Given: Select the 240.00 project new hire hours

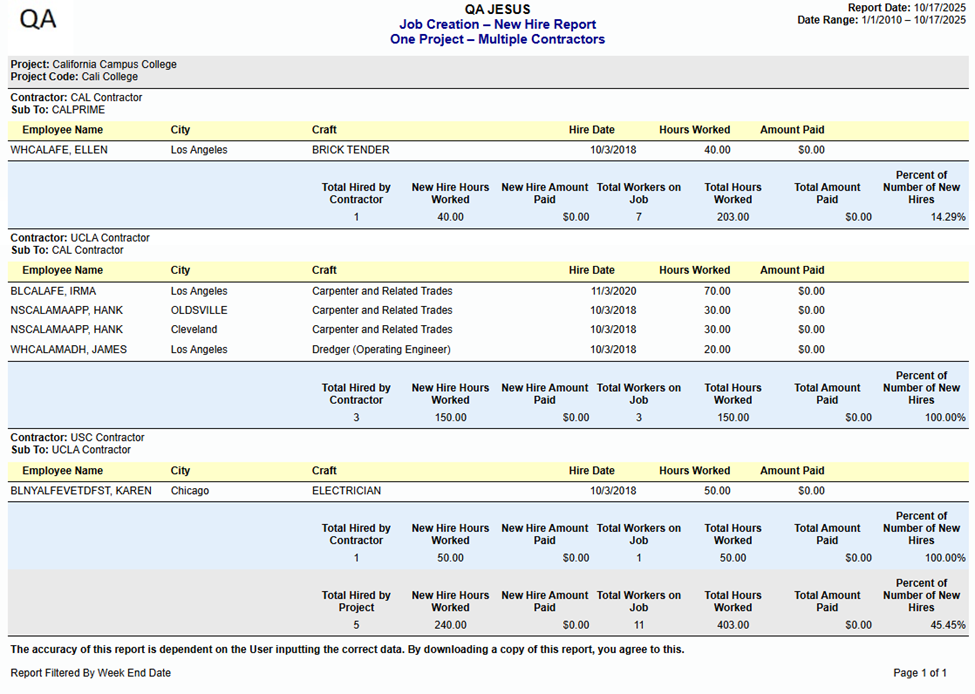Looking at the screenshot, I should (450, 625).
